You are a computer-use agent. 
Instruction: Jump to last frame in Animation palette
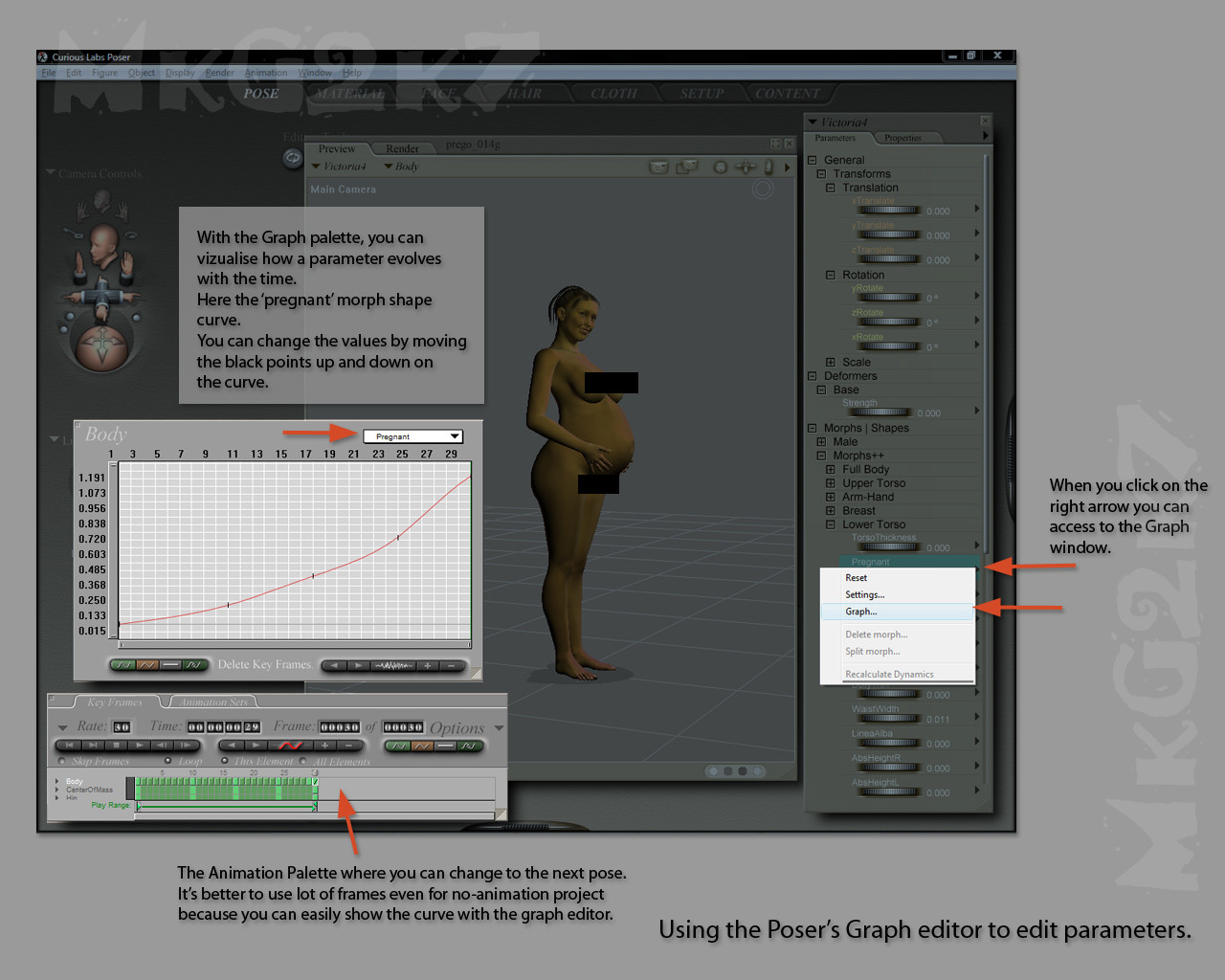coord(93,746)
